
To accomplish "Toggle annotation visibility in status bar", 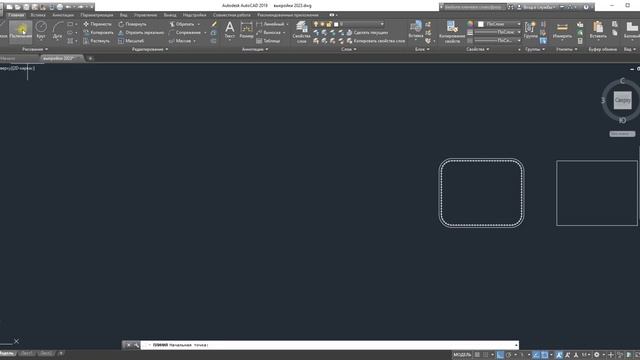I will click(559, 355).
